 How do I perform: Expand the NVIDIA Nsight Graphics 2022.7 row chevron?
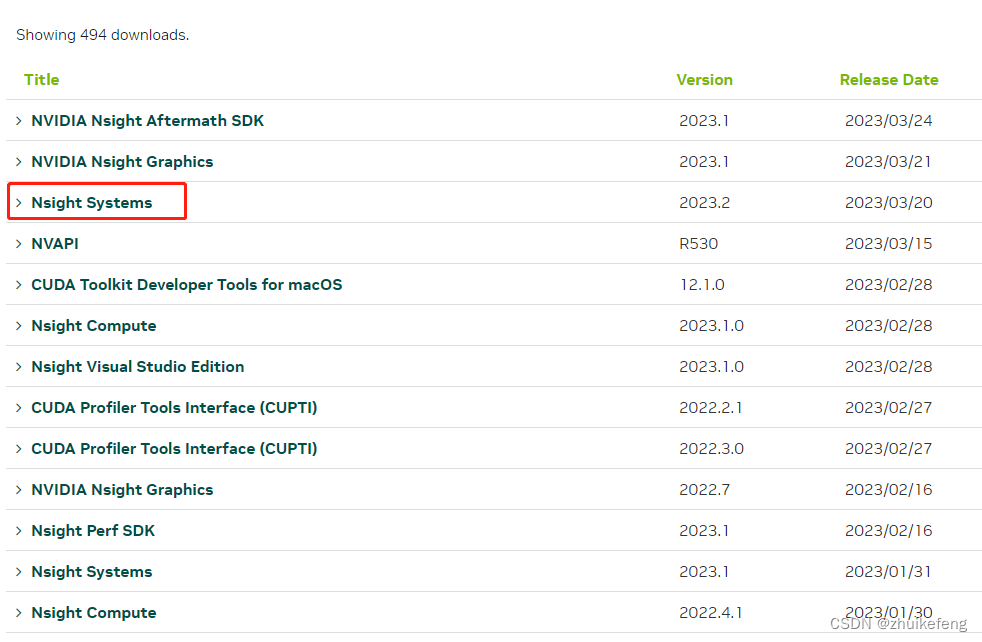19,490
